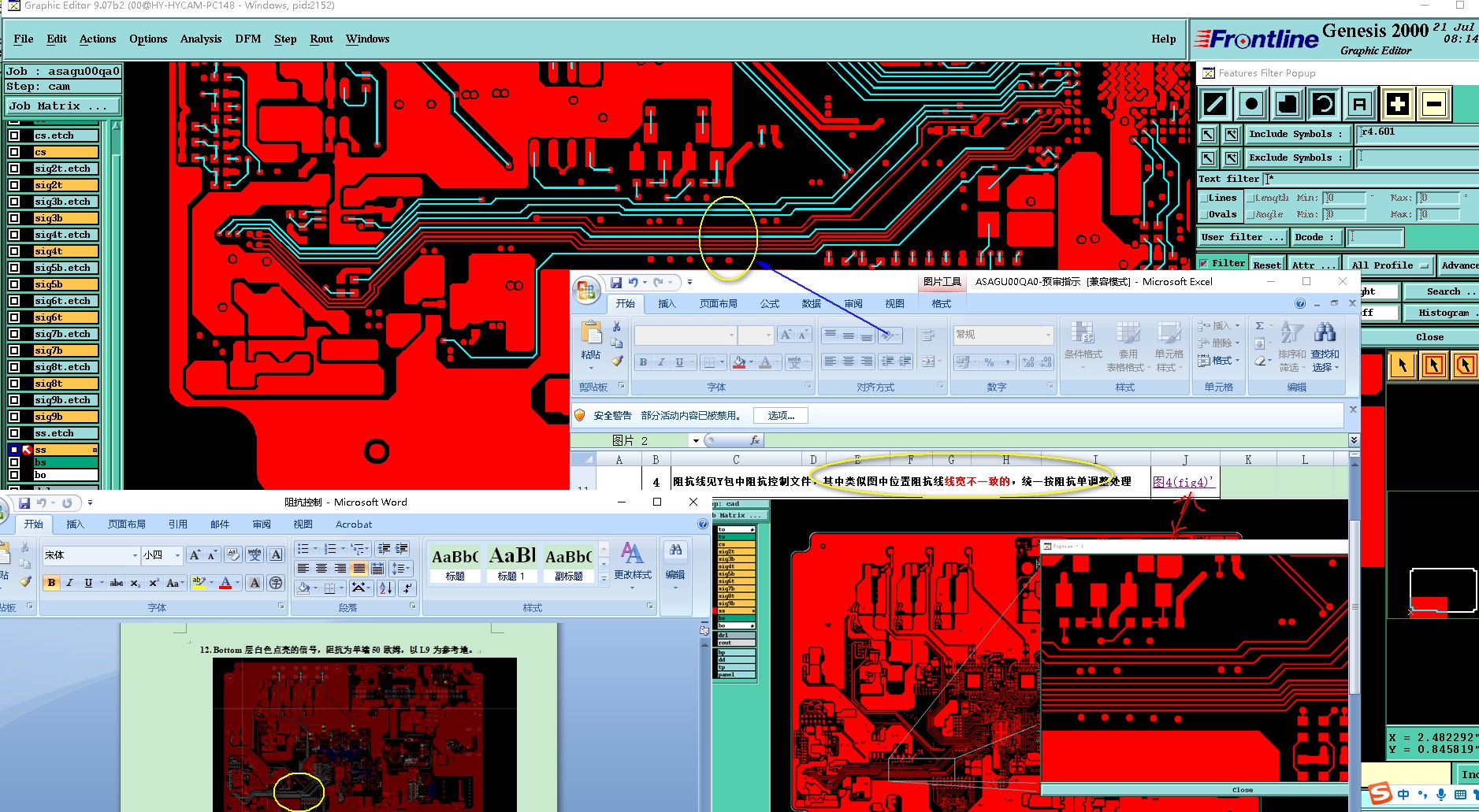Switch to Word Acrobat tab
This screenshot has width=1479, height=812.
(354, 525)
